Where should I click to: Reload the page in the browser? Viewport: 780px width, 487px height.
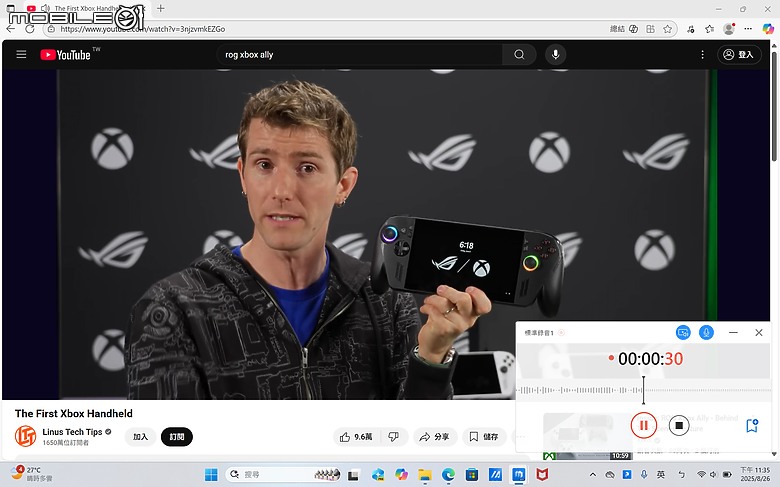(x=30, y=29)
